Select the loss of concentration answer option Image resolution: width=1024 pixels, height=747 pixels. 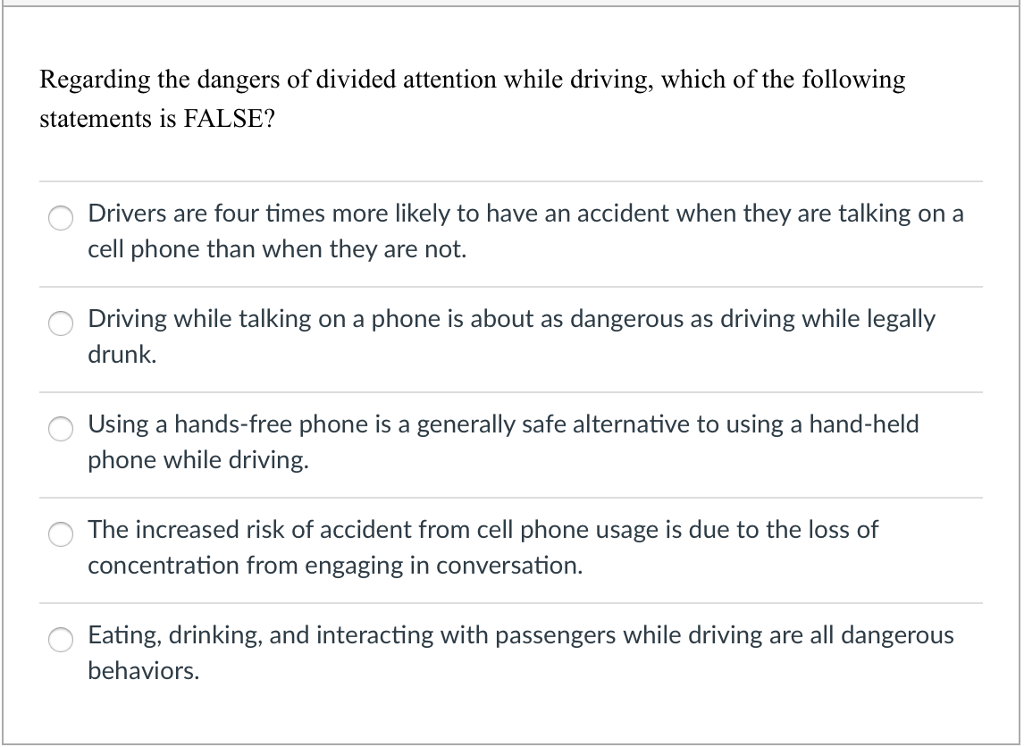[x=60, y=535]
